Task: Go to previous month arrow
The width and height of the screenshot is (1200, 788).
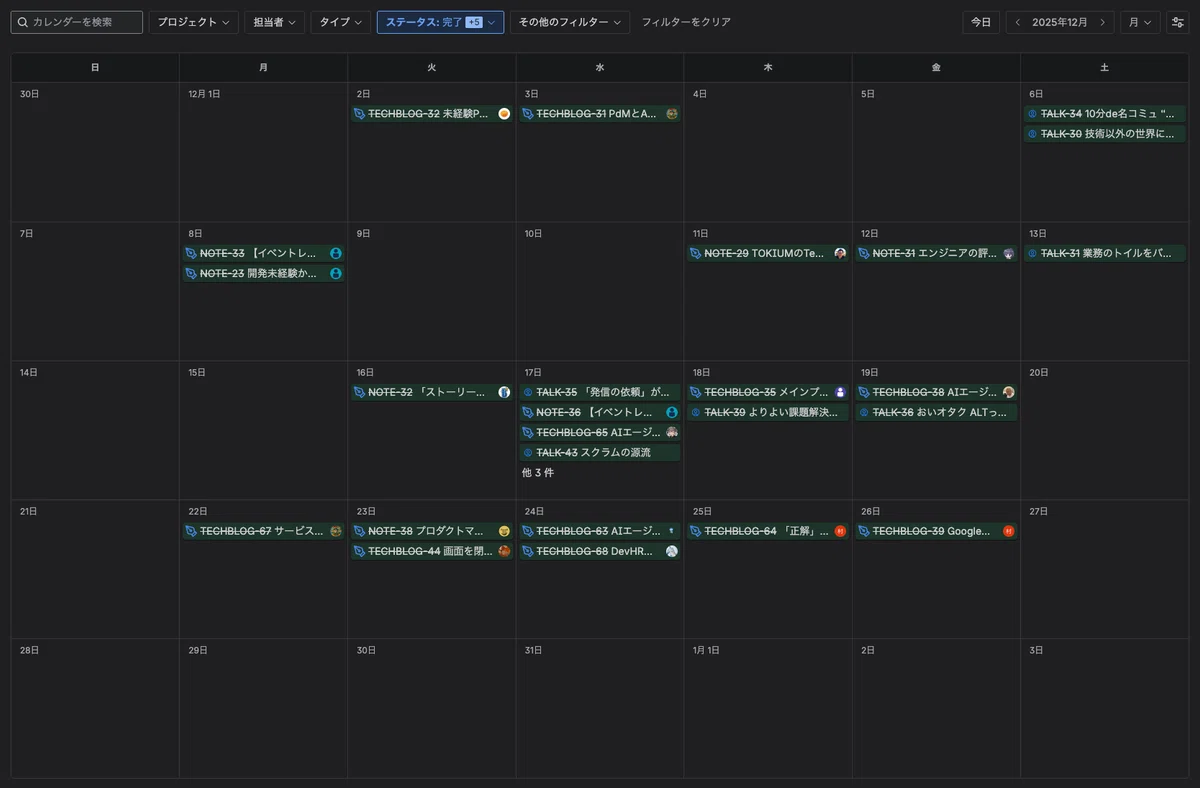Action: [1018, 22]
